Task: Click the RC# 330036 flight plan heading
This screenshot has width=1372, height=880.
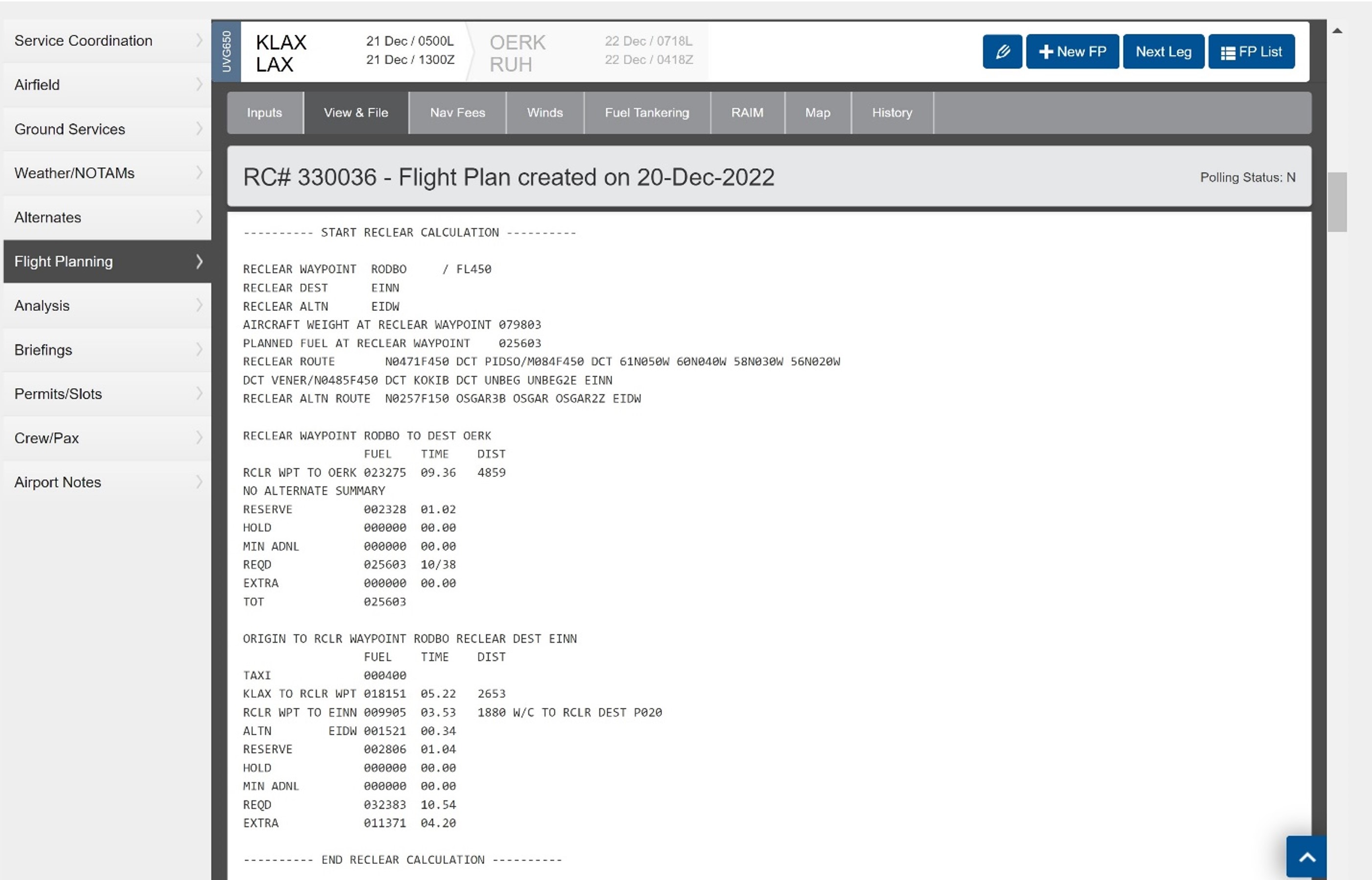Action: (x=508, y=177)
